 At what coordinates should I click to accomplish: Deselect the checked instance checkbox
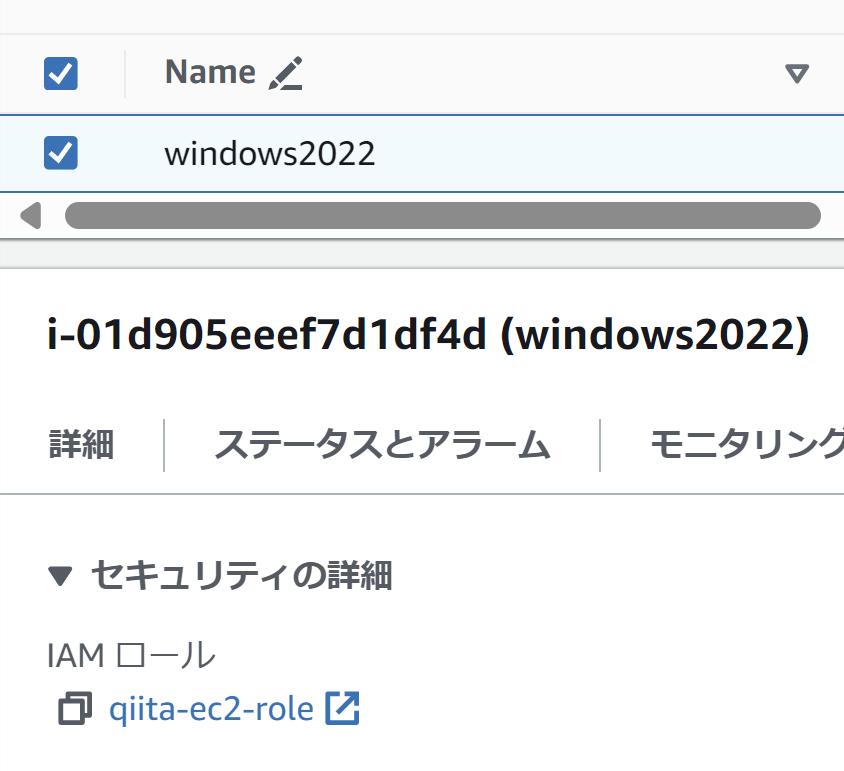click(60, 152)
